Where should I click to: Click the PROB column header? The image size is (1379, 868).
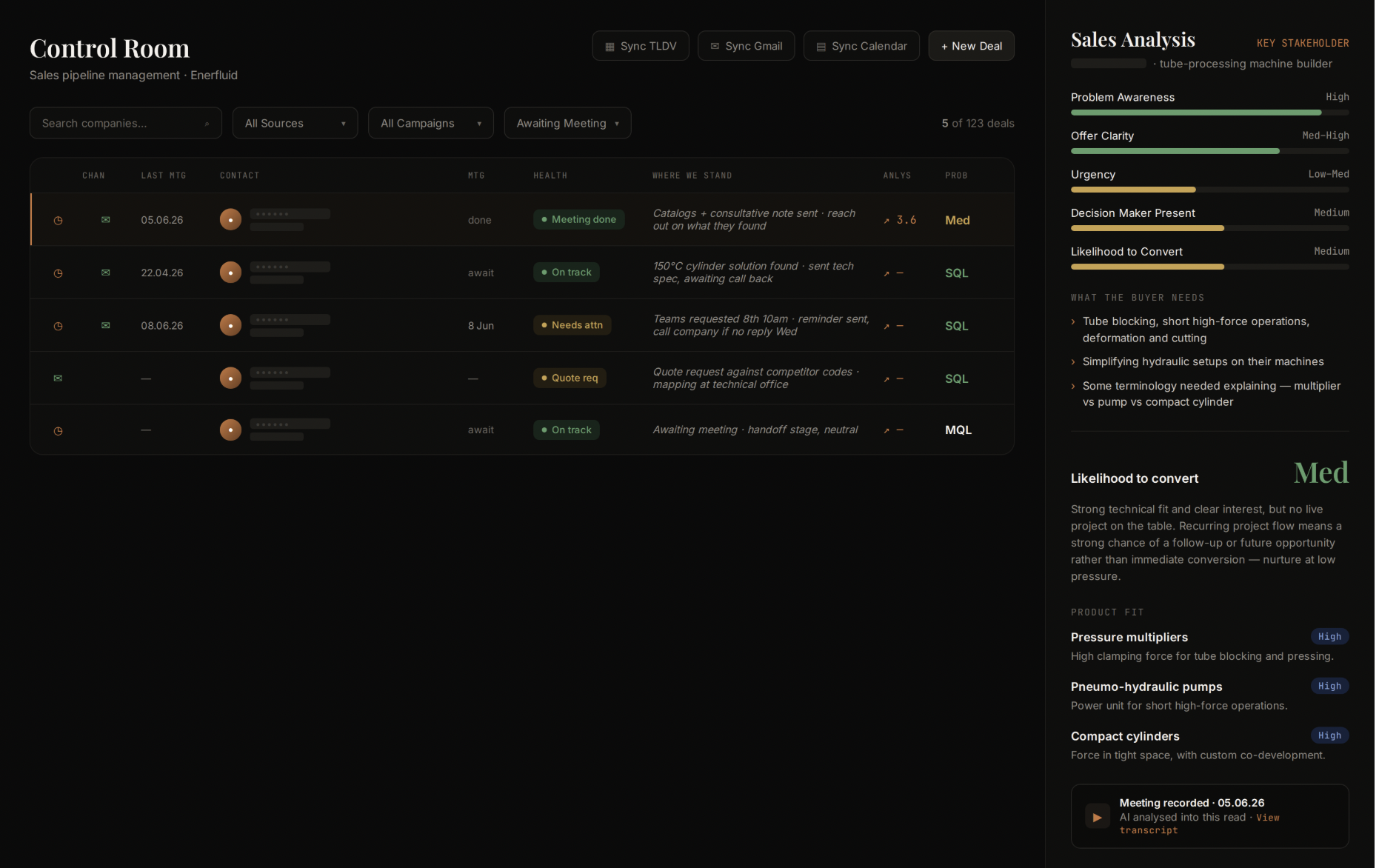956,176
